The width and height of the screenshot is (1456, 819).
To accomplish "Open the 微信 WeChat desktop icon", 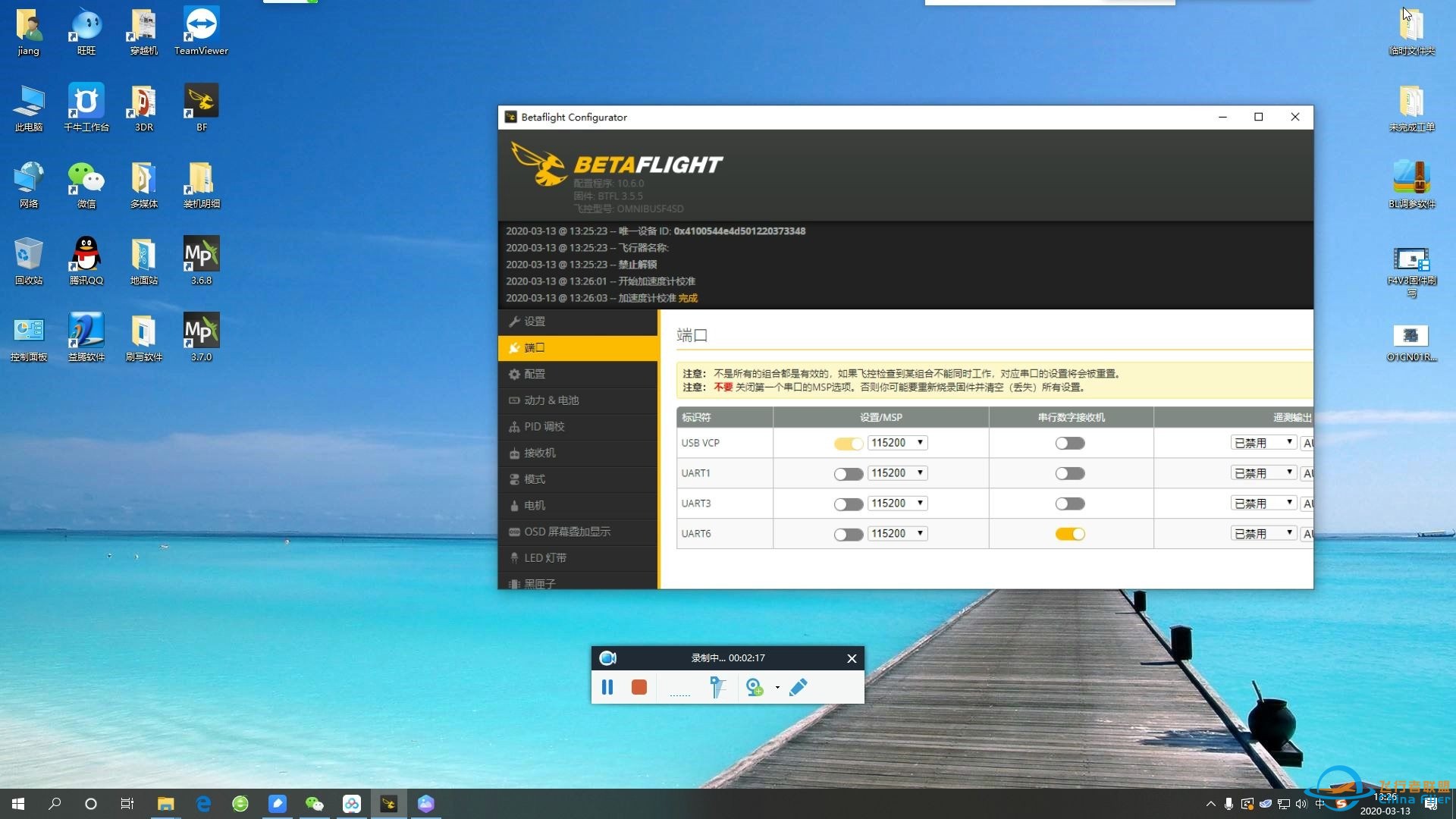I will coord(86,184).
